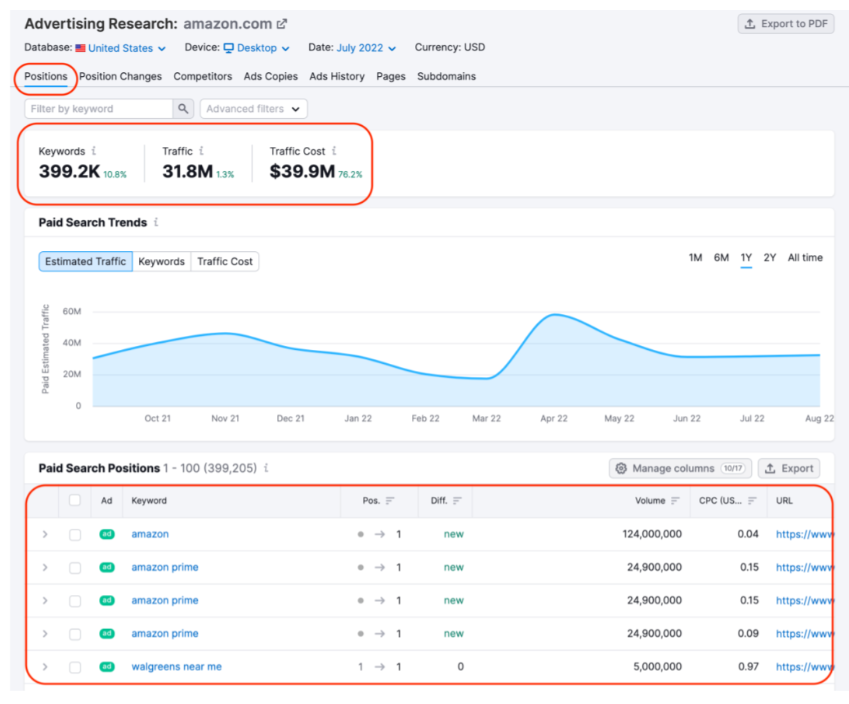Click the 0.97 CPC value
This screenshot has width=849, height=704.
click(748, 667)
